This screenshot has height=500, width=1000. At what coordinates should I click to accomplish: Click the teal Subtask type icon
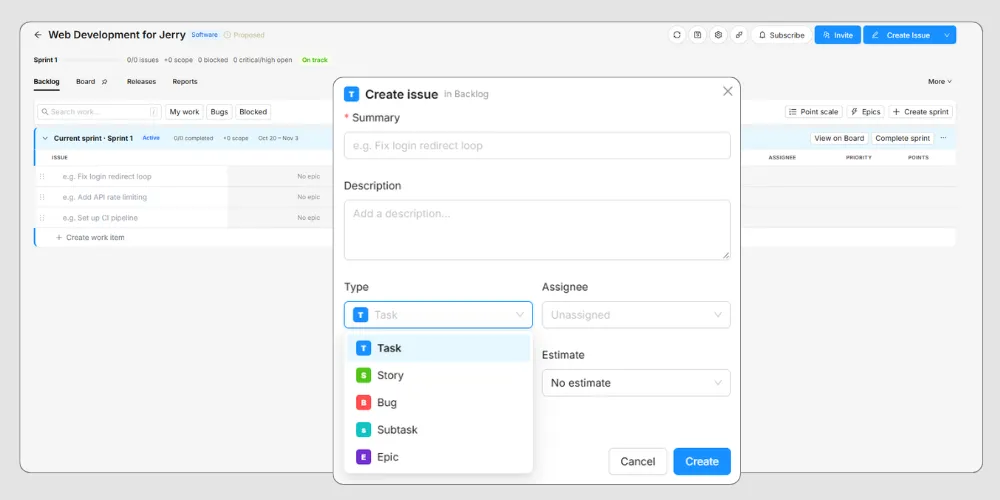pos(364,430)
